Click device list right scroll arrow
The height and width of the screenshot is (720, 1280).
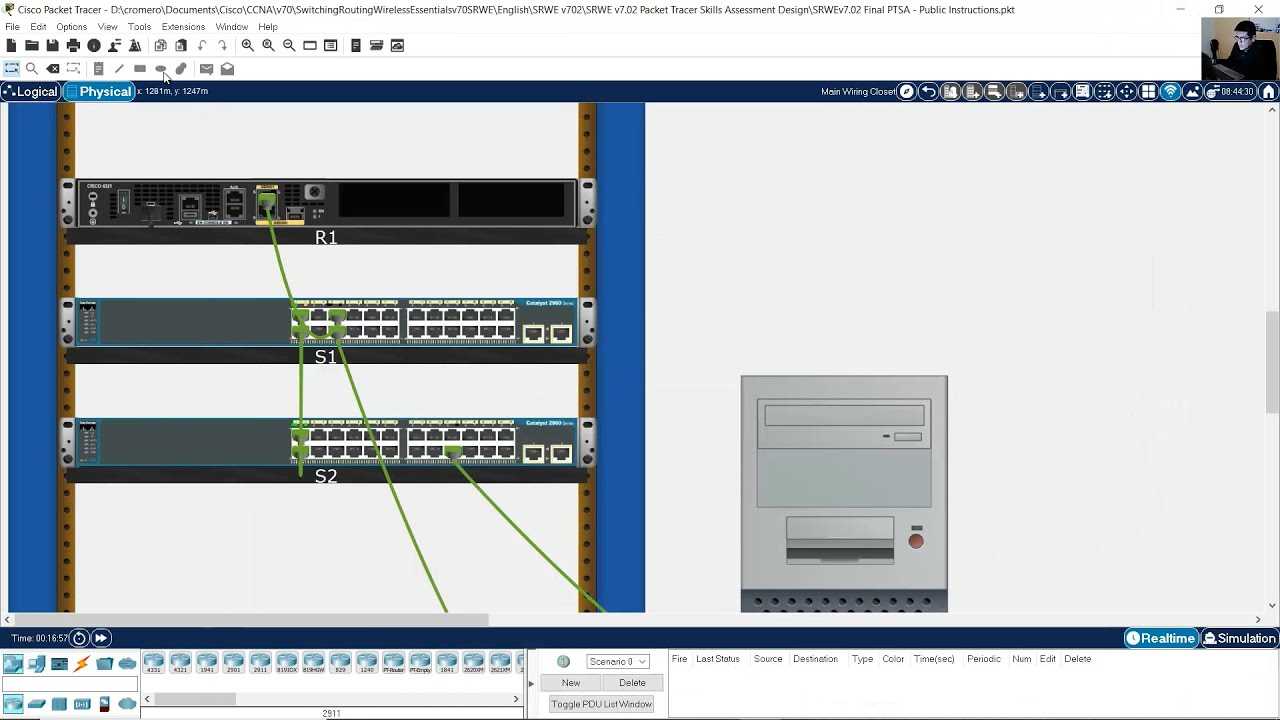click(517, 699)
